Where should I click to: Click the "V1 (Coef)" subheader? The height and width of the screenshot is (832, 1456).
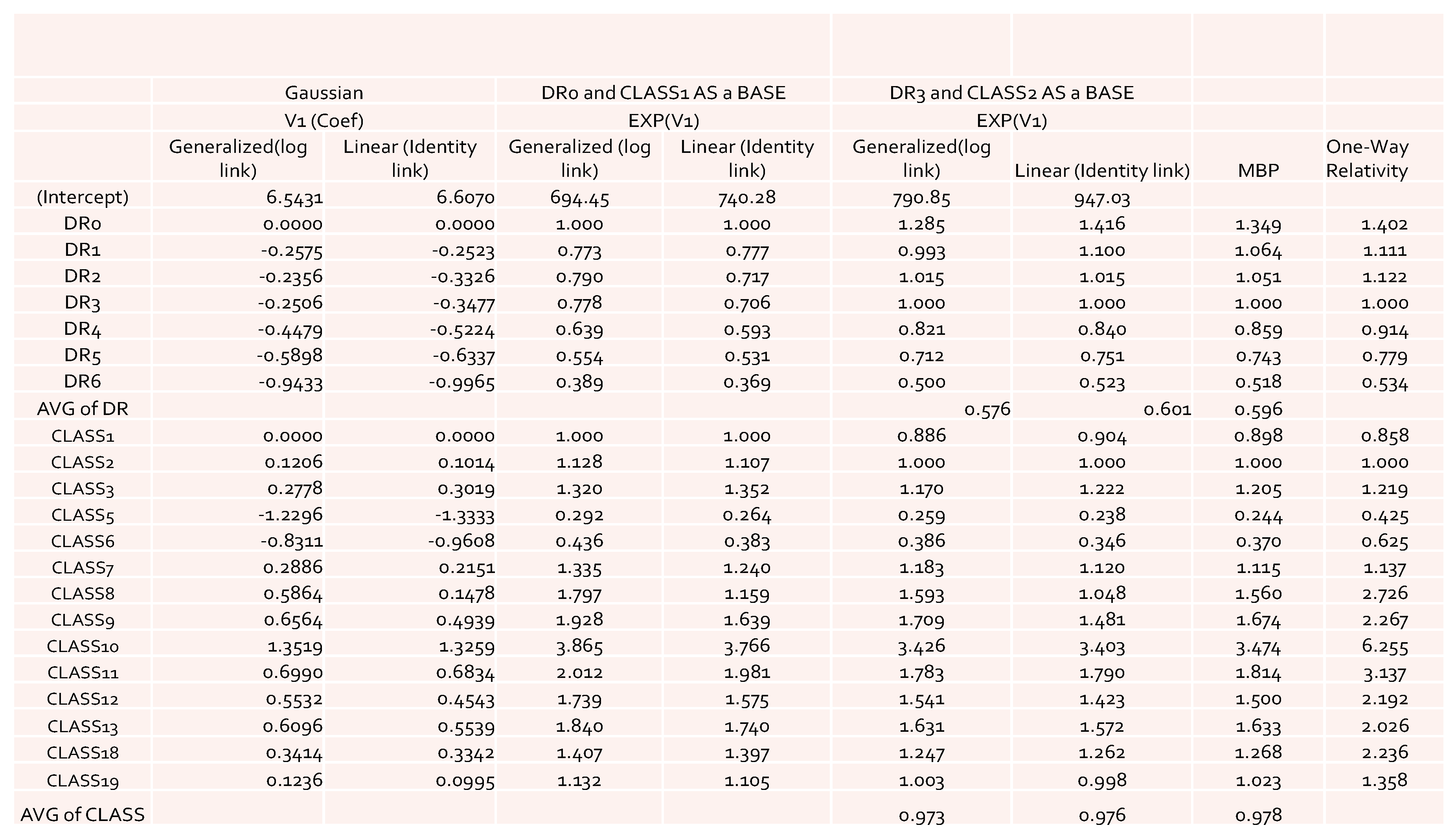(324, 121)
